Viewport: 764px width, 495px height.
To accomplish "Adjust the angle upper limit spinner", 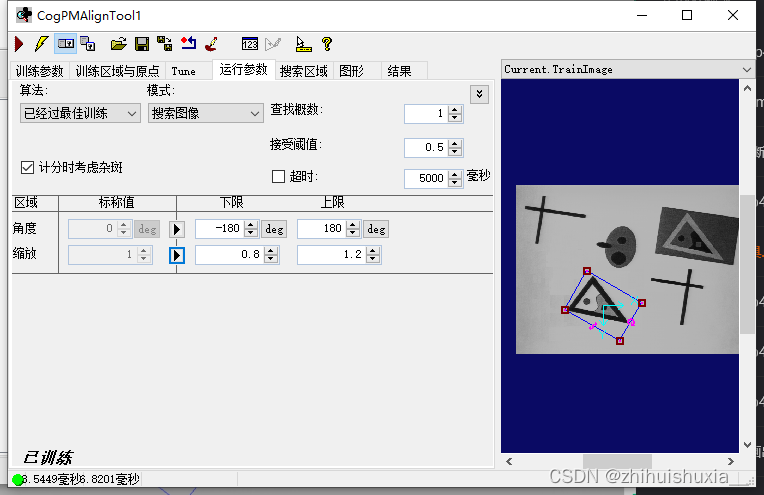I will pos(353,229).
